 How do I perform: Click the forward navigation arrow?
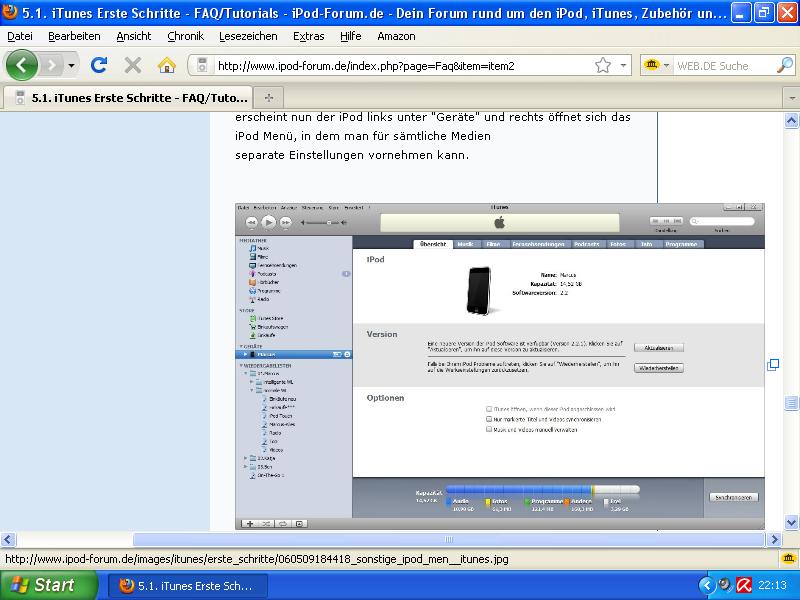[52, 65]
